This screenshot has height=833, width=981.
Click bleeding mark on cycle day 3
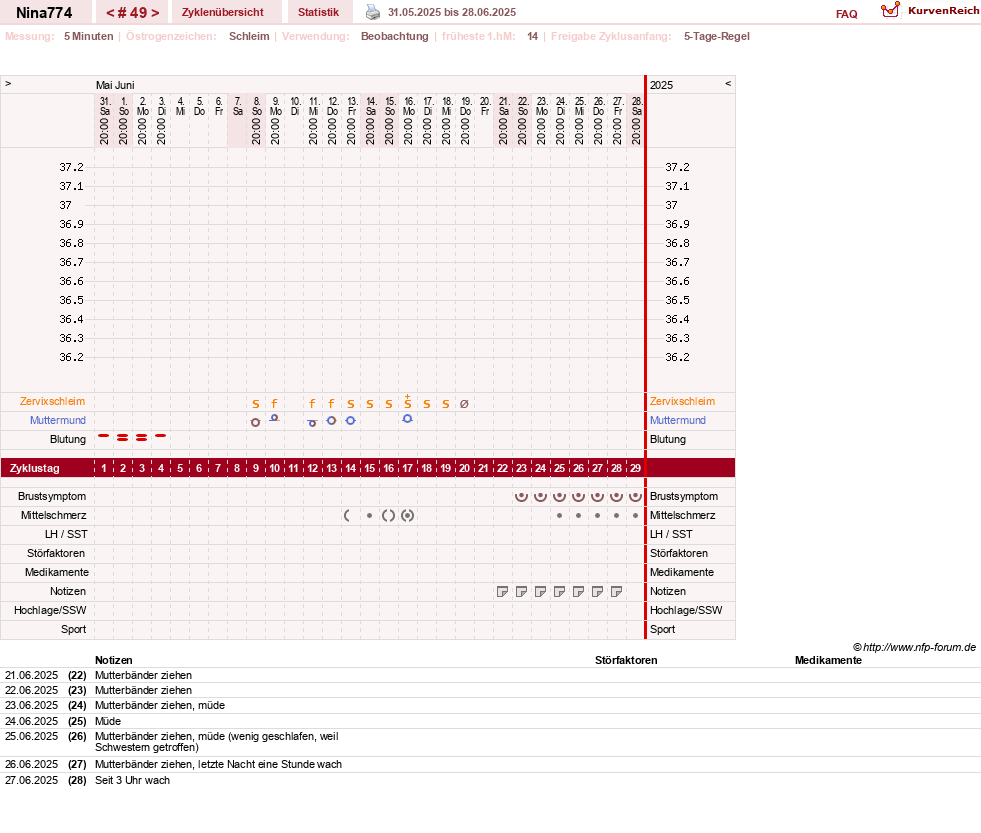coord(141,437)
